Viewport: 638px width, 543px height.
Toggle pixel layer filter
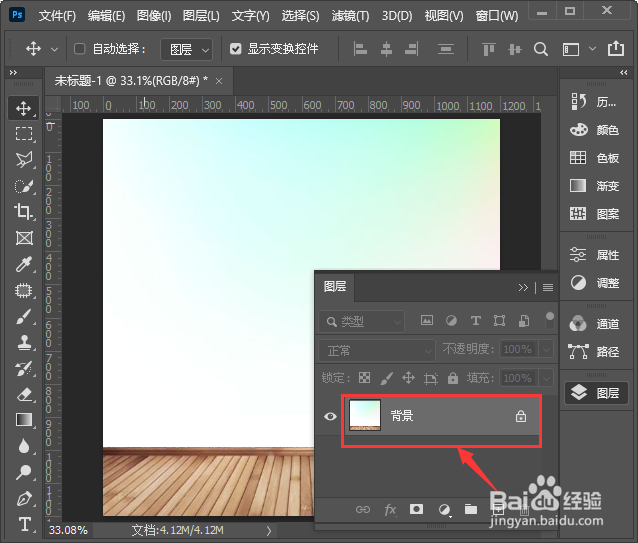click(426, 321)
